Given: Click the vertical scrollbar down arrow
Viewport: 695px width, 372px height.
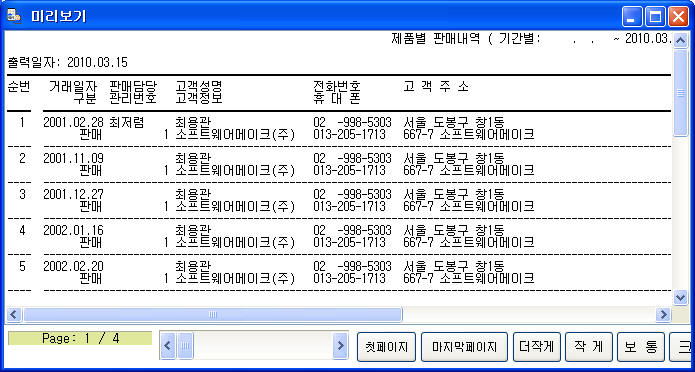Looking at the screenshot, I should [680, 297].
